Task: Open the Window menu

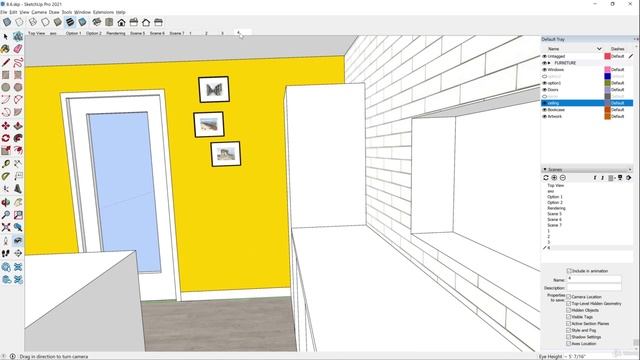Action: coord(82,12)
